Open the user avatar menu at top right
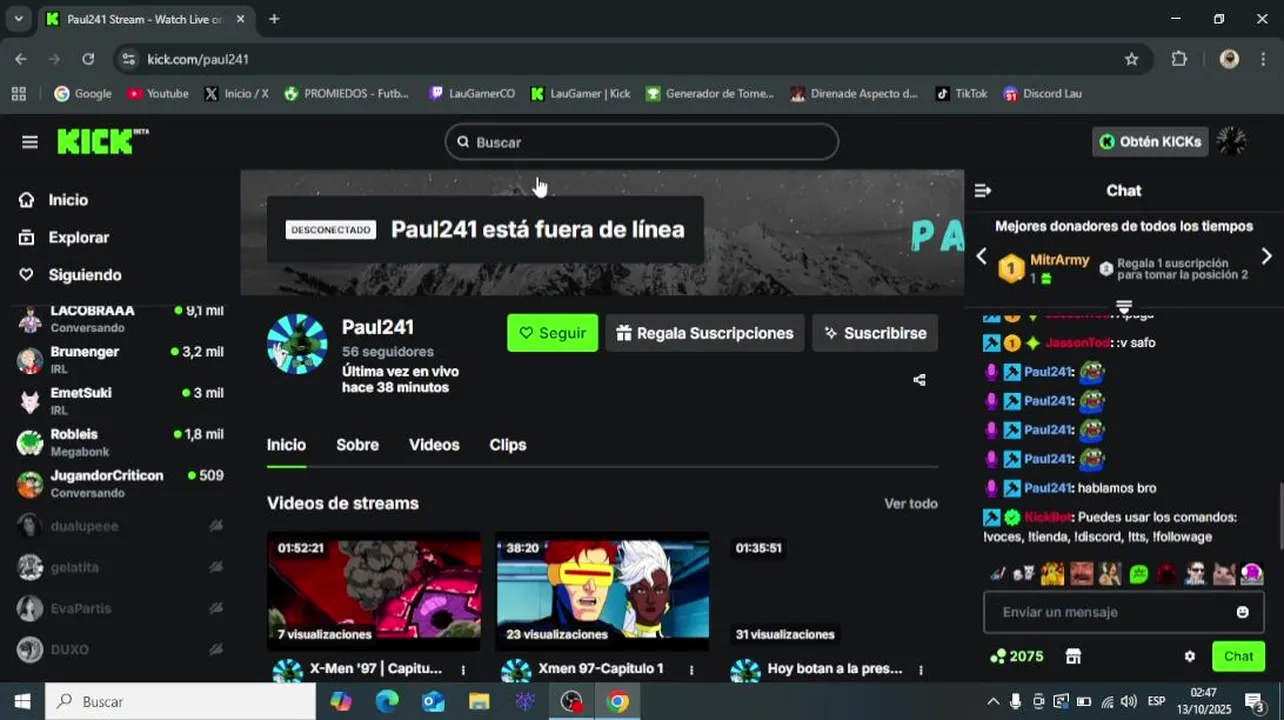Screen dimensions: 1284x720 1231,142
